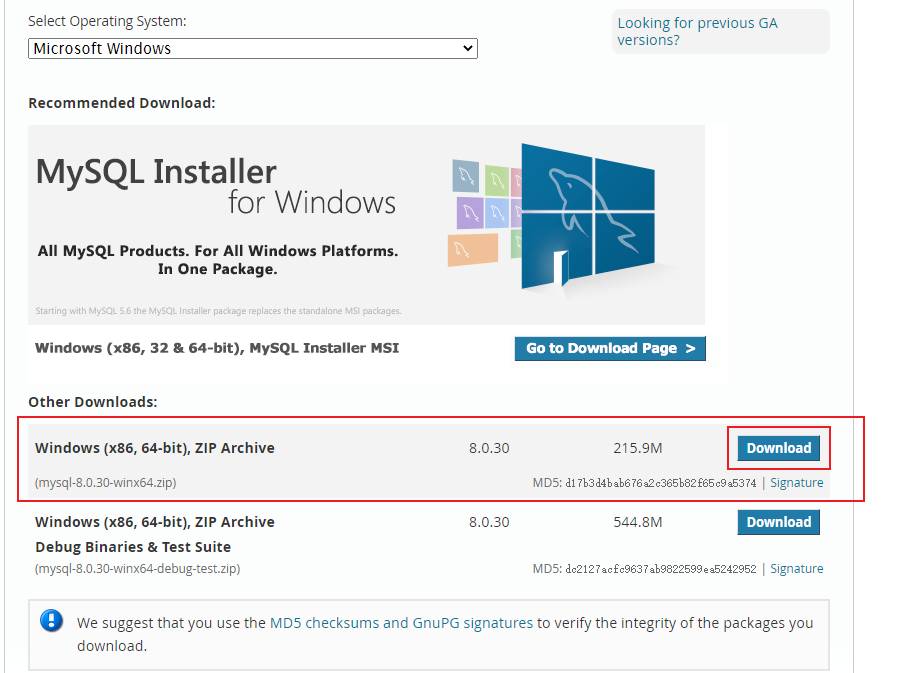Click the dropdown arrow beside Microsoft Windows
The height and width of the screenshot is (673, 907).
(467, 48)
